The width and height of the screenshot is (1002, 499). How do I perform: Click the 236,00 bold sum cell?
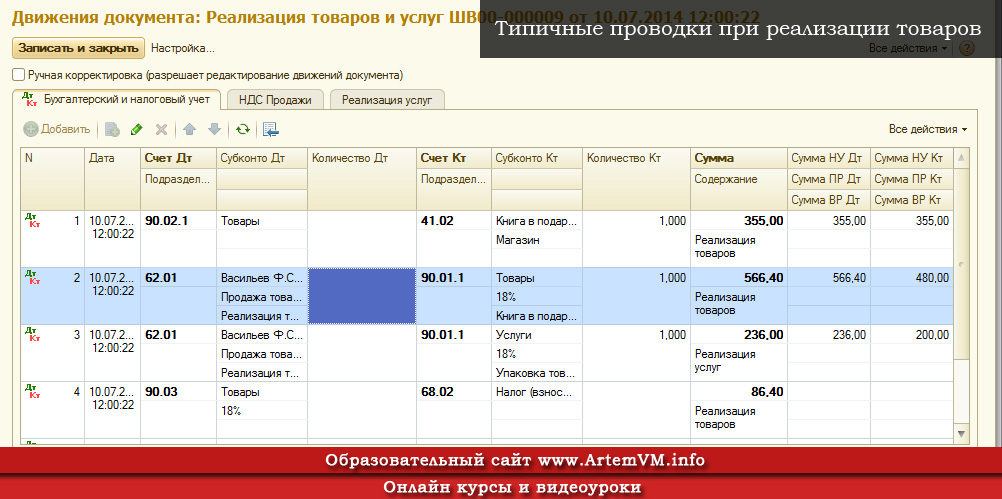[739, 335]
